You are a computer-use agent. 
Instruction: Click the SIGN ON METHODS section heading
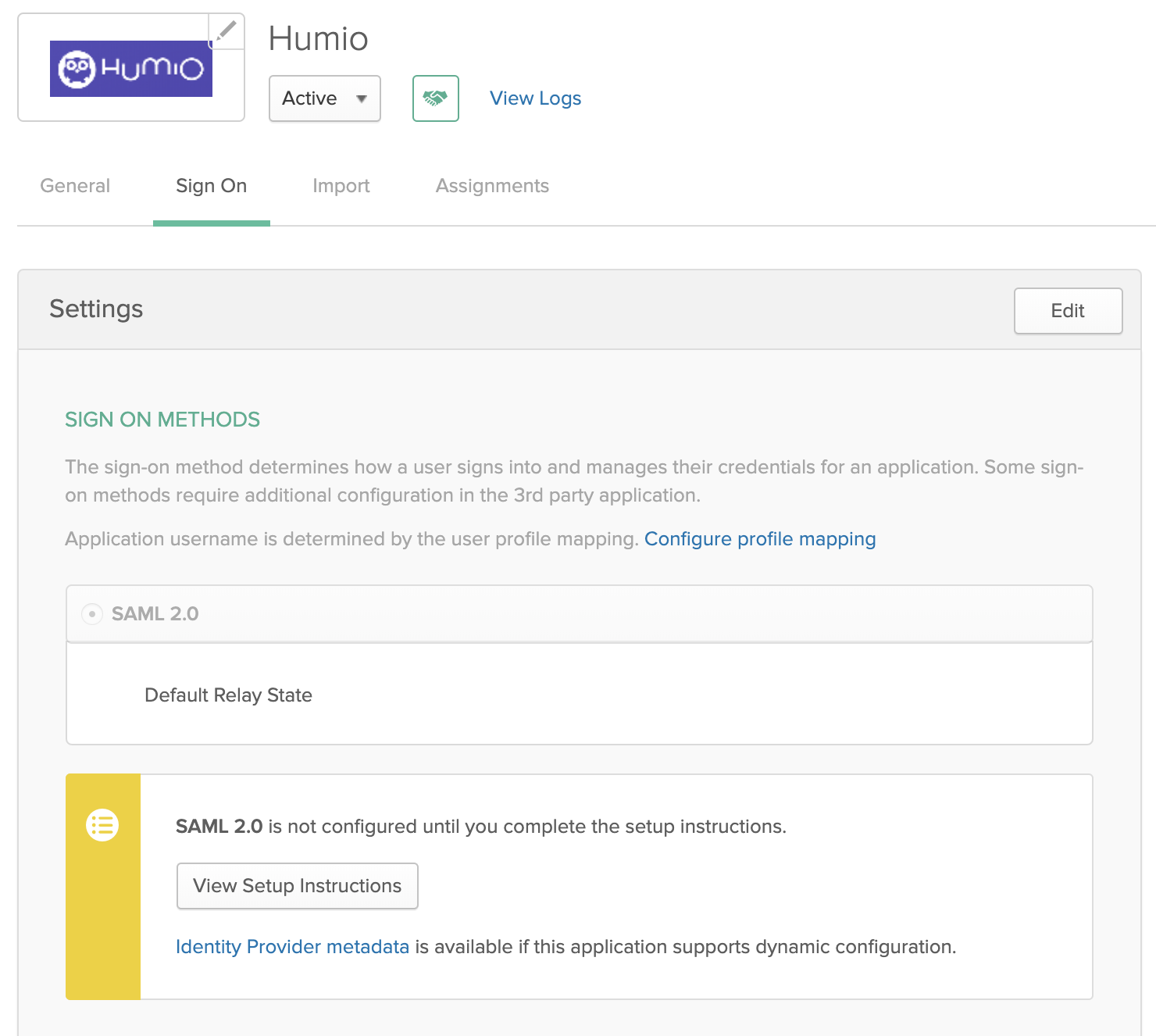pos(162,420)
